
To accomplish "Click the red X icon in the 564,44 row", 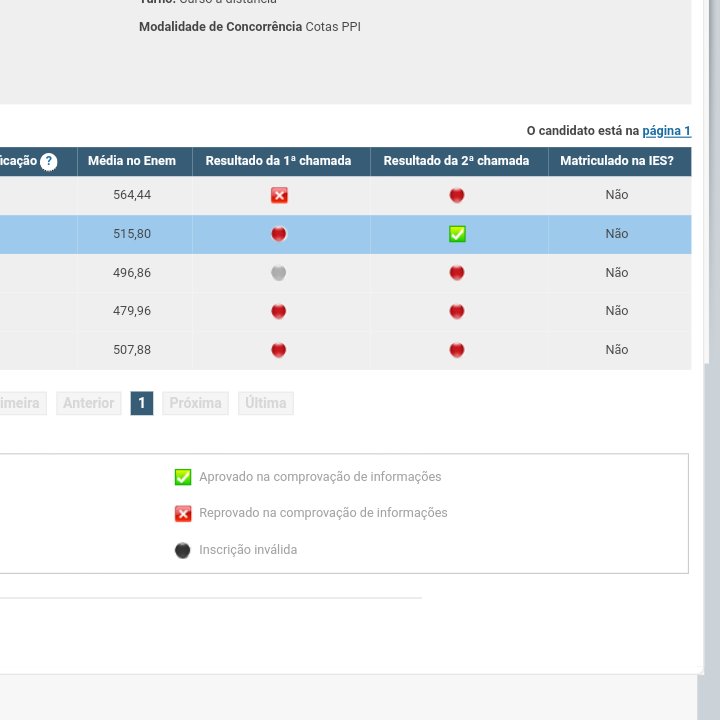I will [279, 195].
